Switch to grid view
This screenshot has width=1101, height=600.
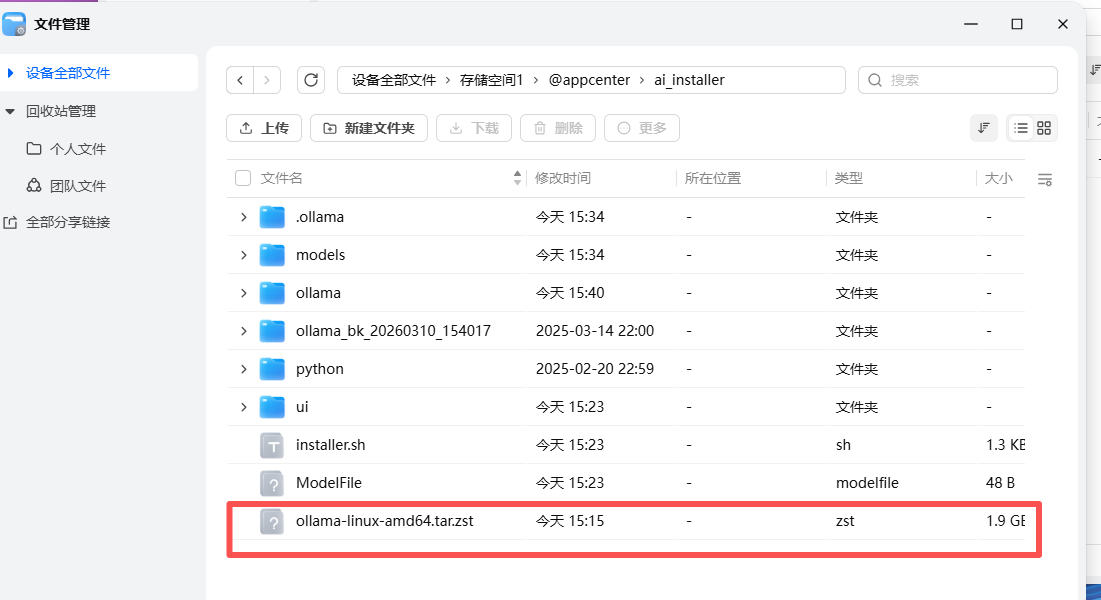coord(1044,128)
